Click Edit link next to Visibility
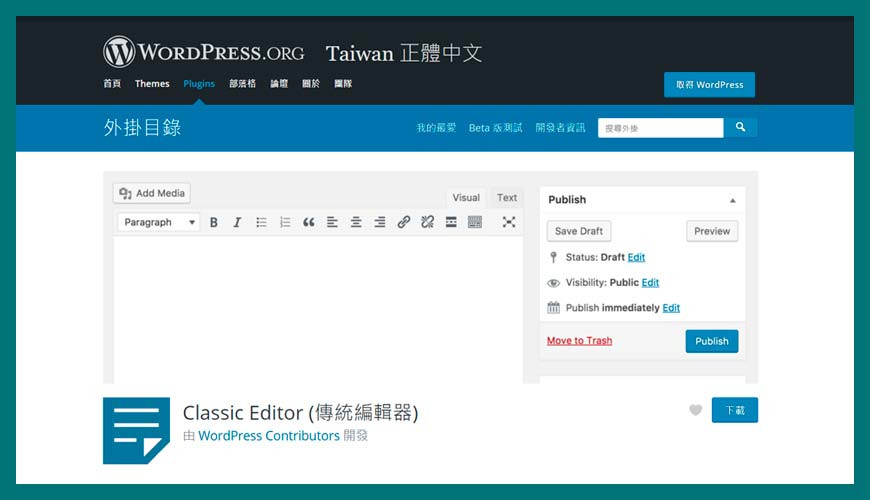 click(x=650, y=282)
